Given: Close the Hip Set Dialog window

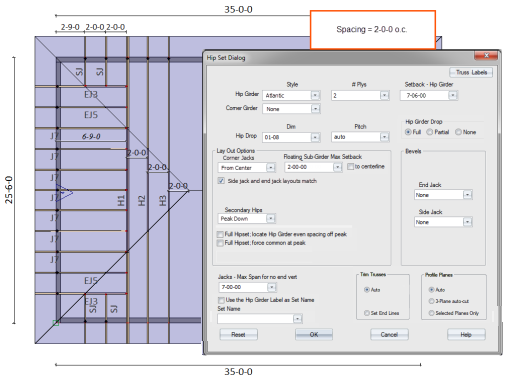Looking at the screenshot, I should tap(486, 55).
